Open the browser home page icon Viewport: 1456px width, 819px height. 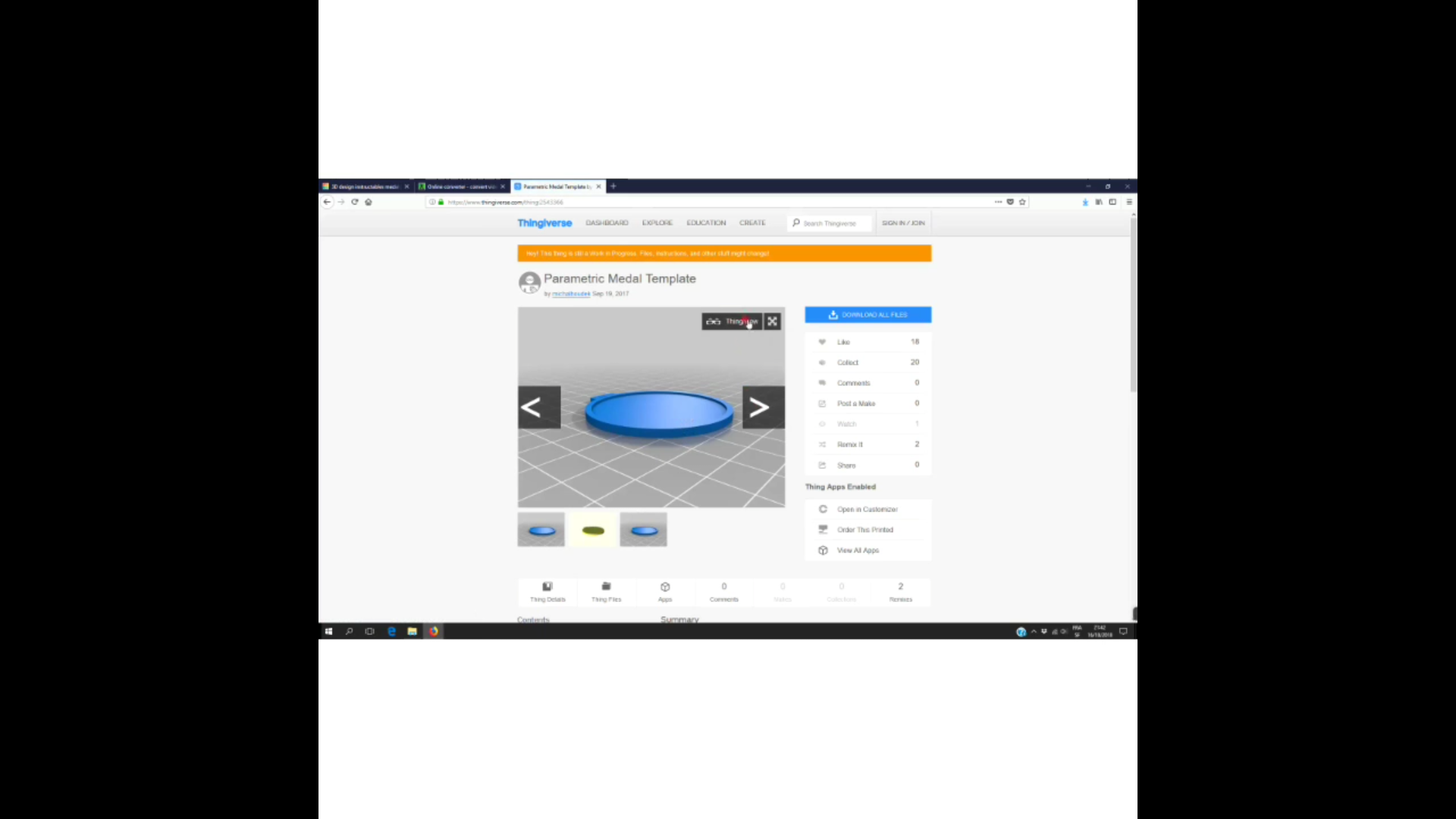tap(369, 202)
